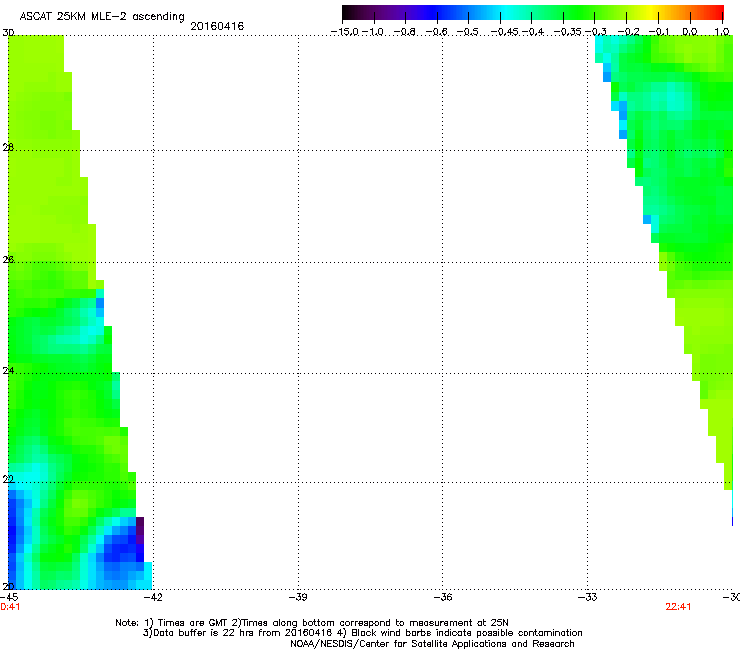Click the longitude label "-36"
Image resolution: width=740 pixels, height=650 pixels.
click(443, 597)
